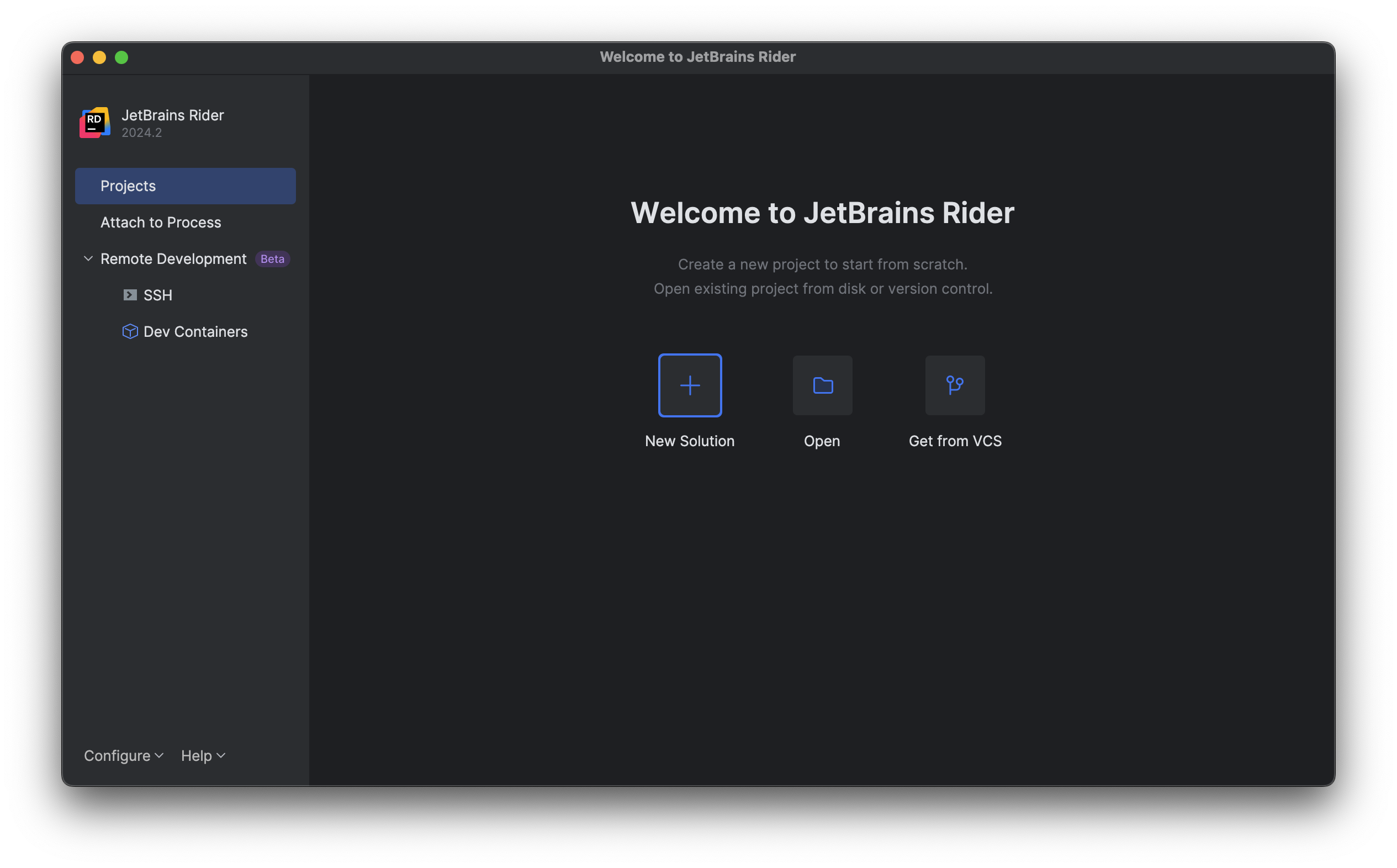The height and width of the screenshot is (868, 1397).
Task: Select Dev Containers in the sidebar
Action: [x=195, y=331]
